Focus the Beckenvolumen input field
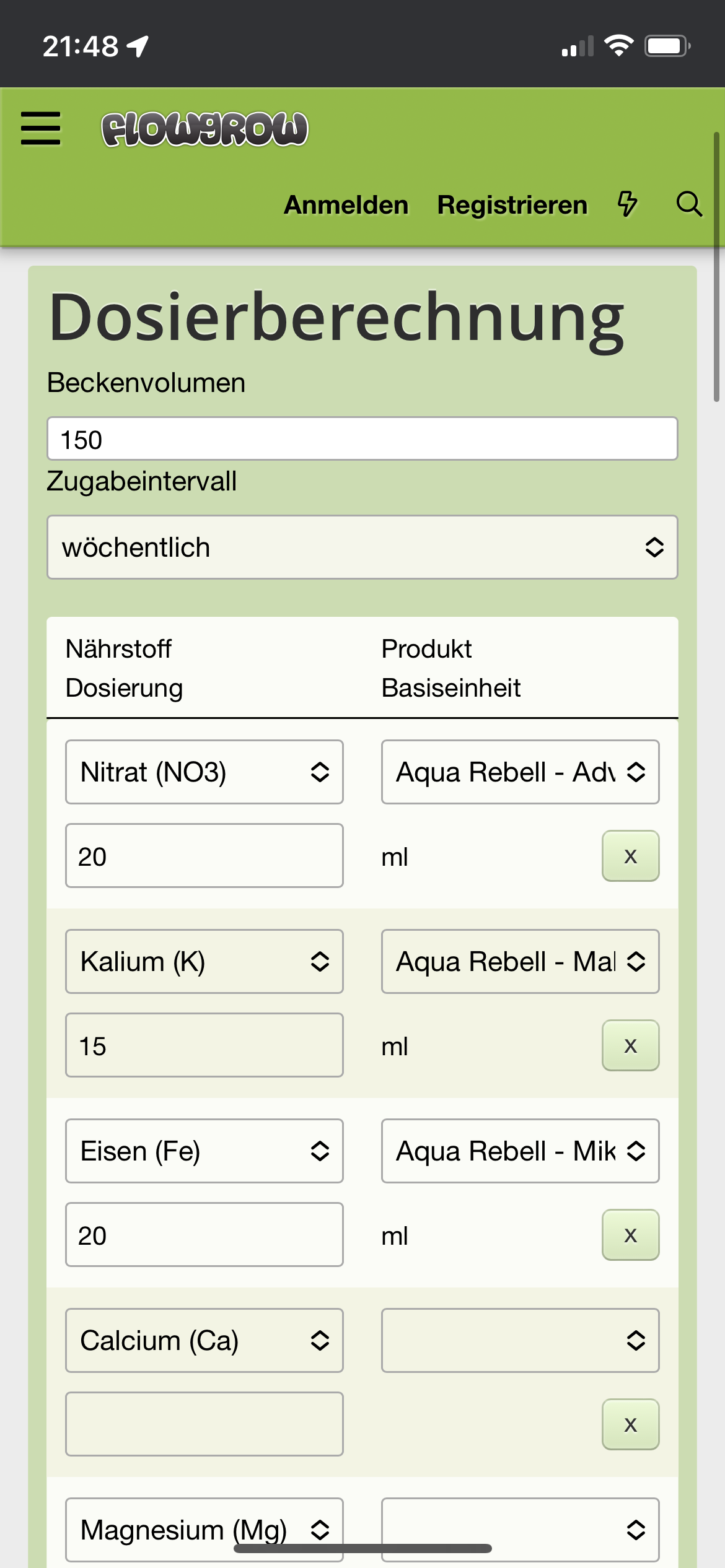The image size is (725, 1568). pyautogui.click(x=362, y=439)
